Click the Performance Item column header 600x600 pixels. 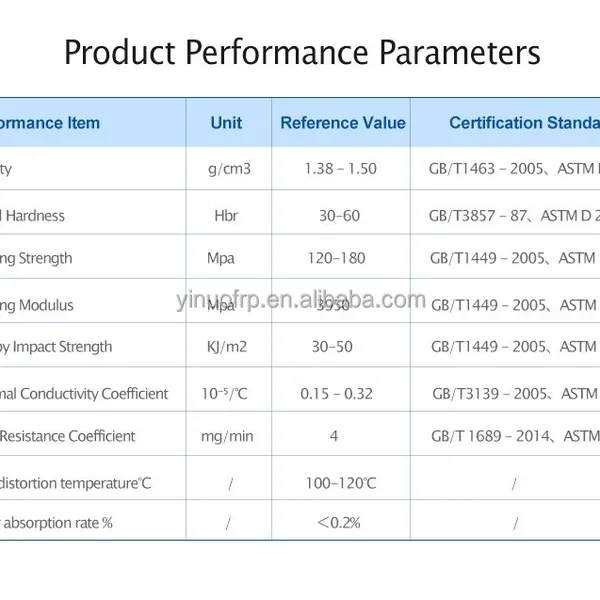coord(50,123)
